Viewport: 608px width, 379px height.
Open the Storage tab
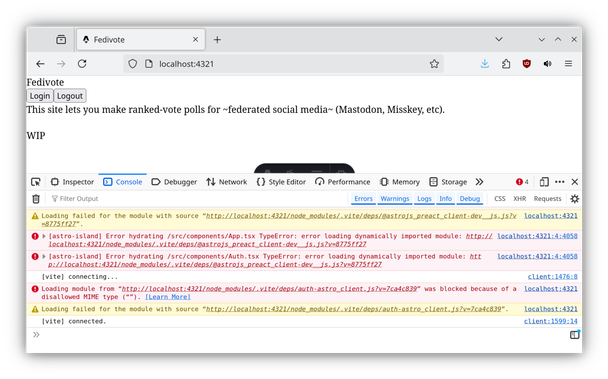(448, 182)
